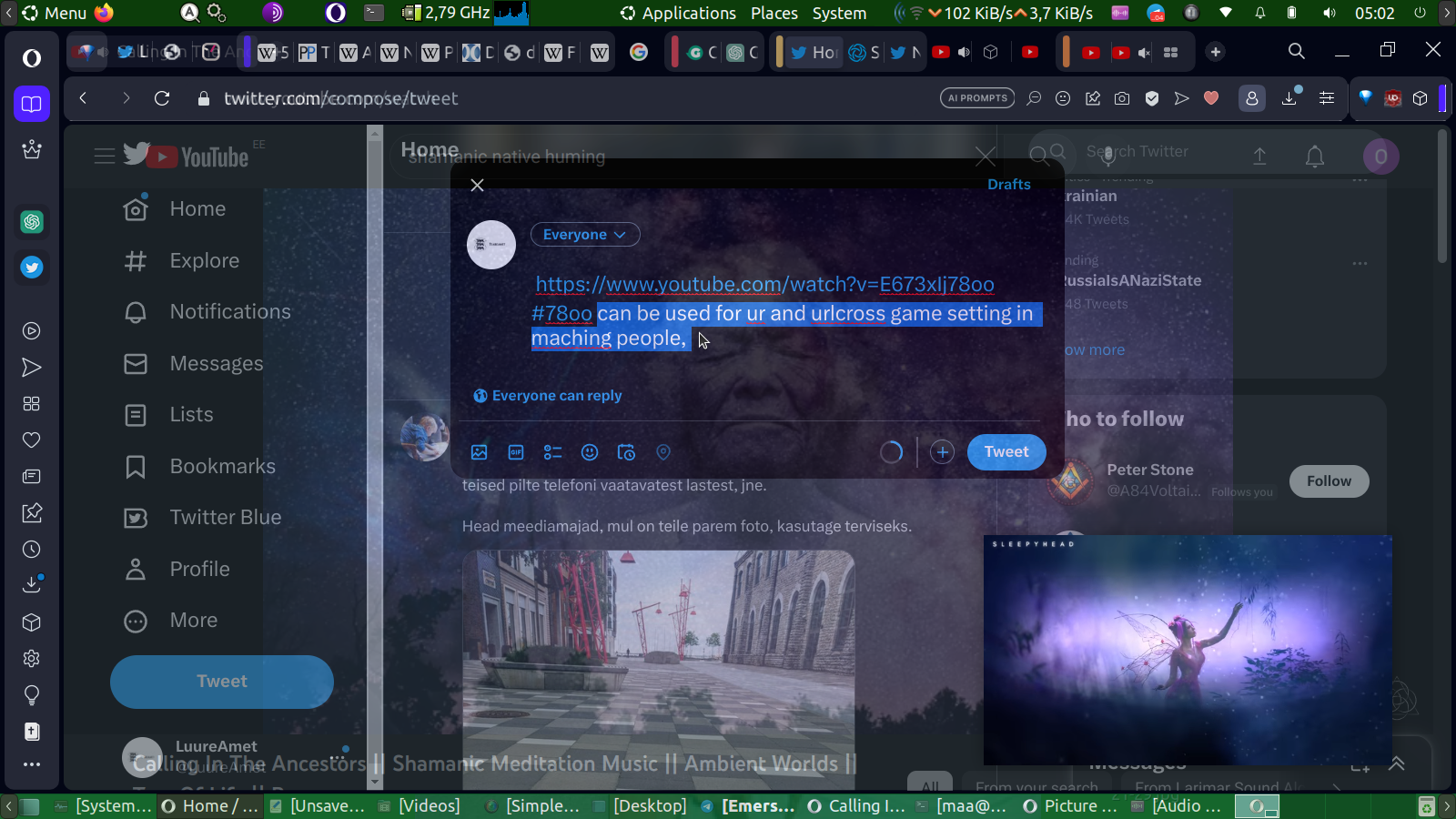Open Speed Dial grid in Opera sidebar
The image size is (1456, 819).
[x=32, y=404]
